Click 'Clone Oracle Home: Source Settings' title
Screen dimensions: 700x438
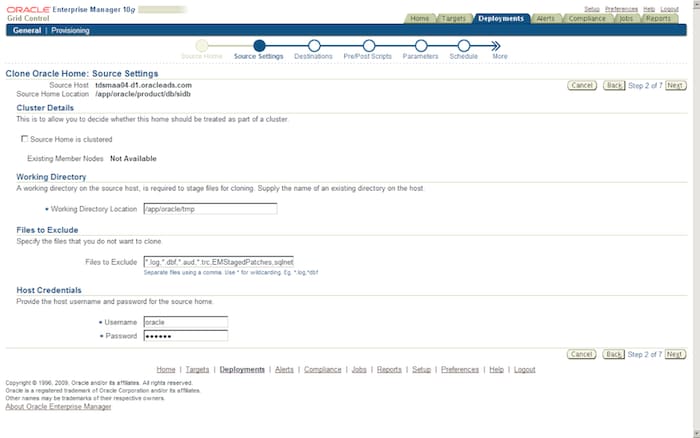[x=82, y=73]
